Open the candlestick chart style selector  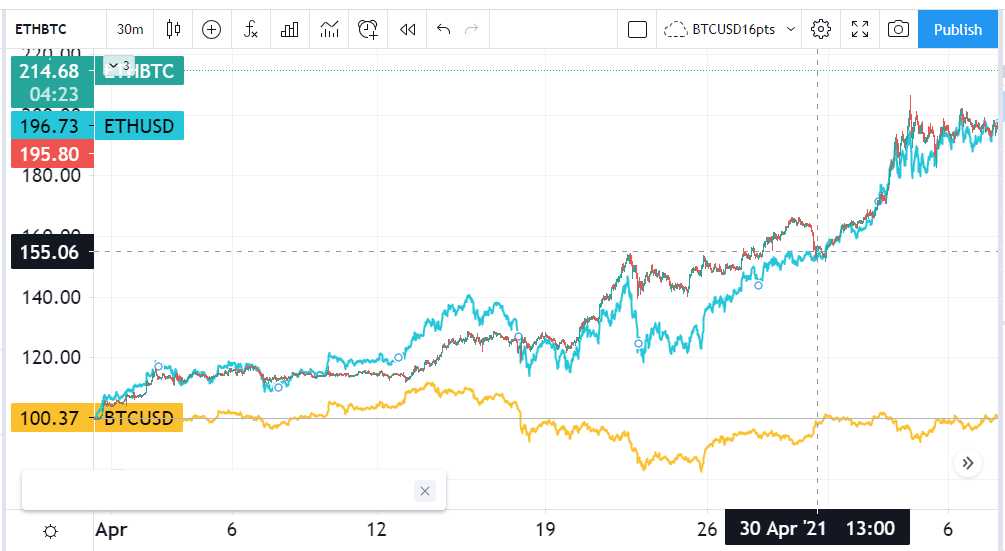173,29
